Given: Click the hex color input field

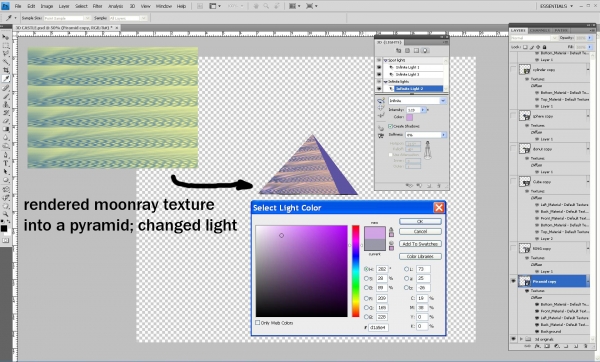Looking at the screenshot, I should [378, 327].
